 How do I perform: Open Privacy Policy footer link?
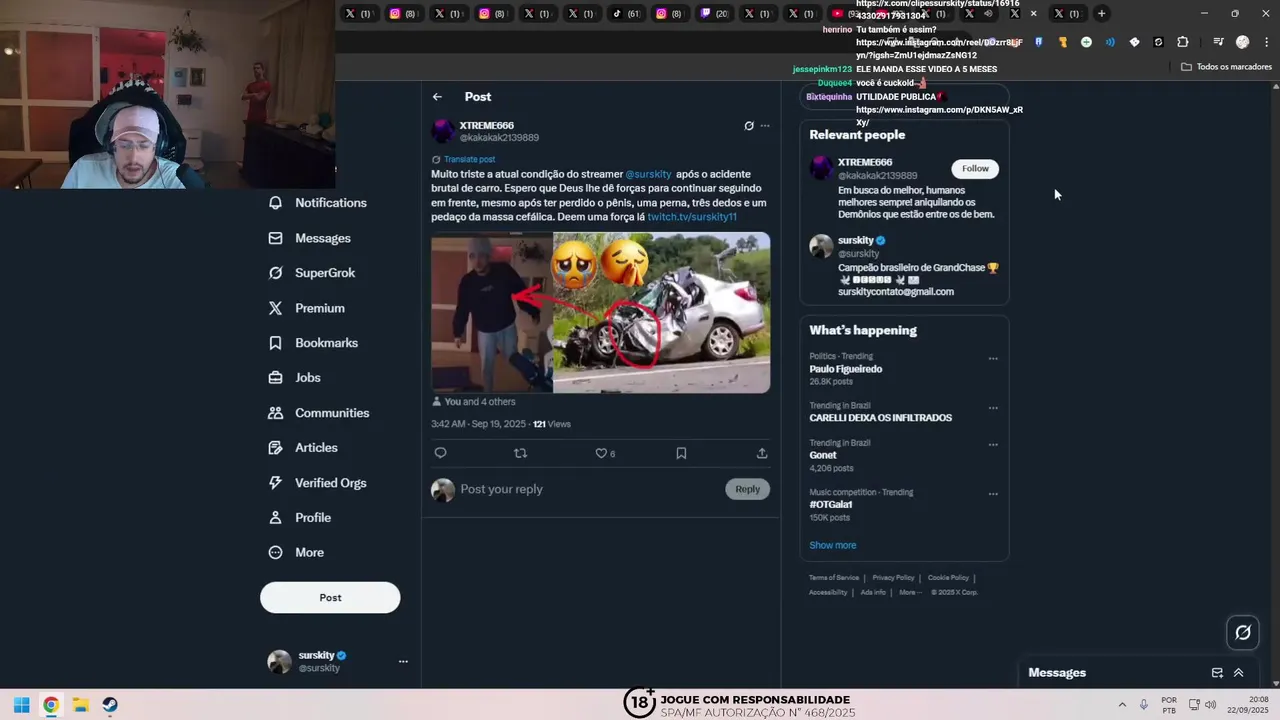[x=893, y=578]
